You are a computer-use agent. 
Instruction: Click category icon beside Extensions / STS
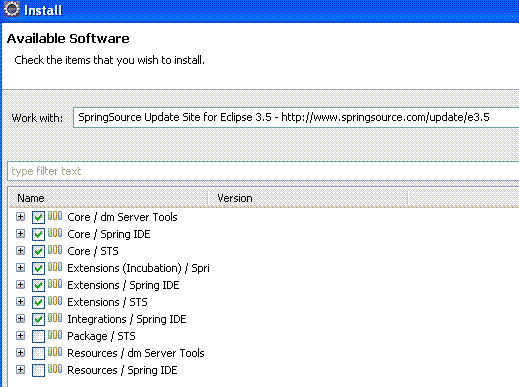(x=55, y=301)
